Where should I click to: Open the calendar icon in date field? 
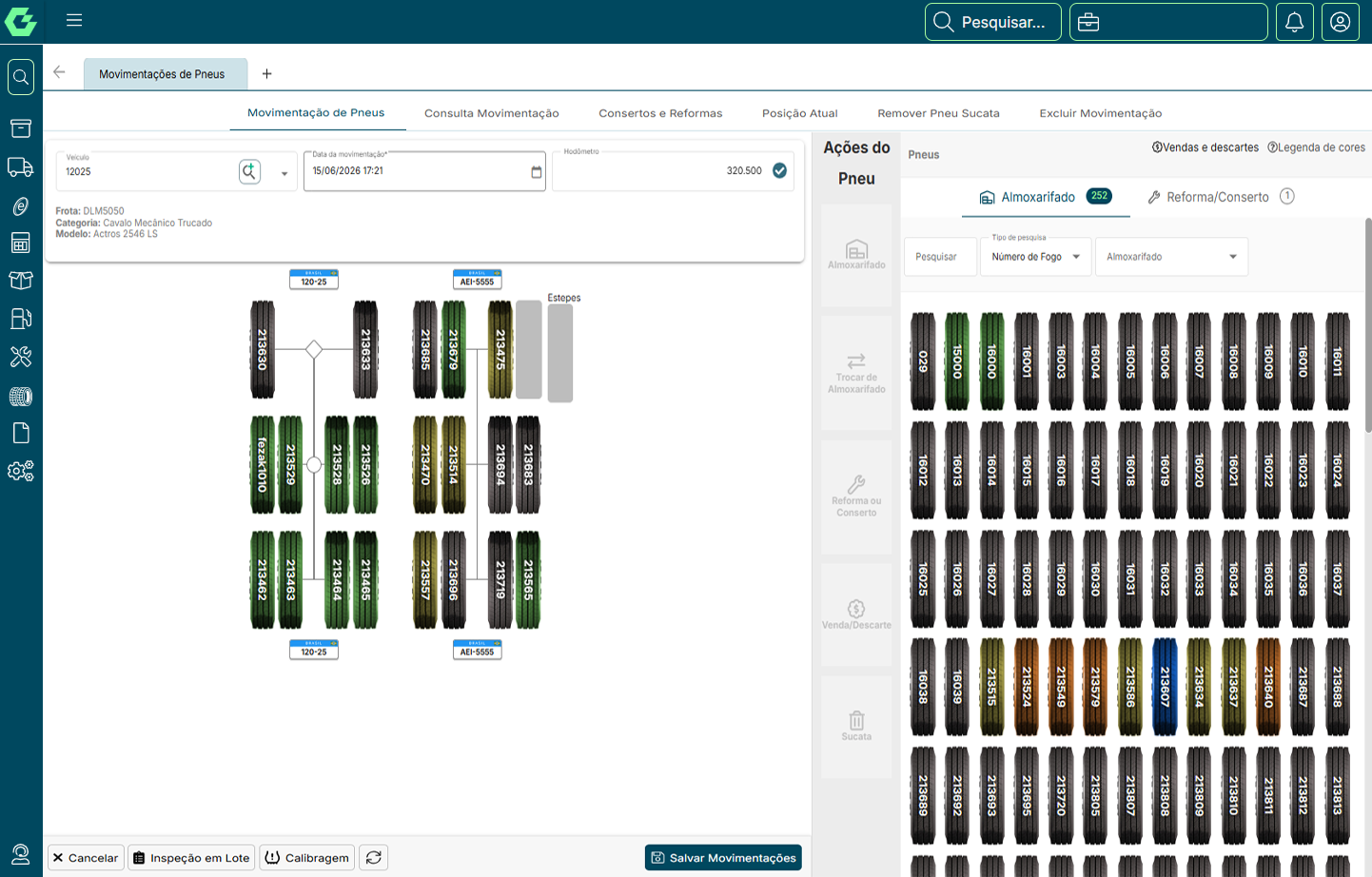click(x=536, y=172)
